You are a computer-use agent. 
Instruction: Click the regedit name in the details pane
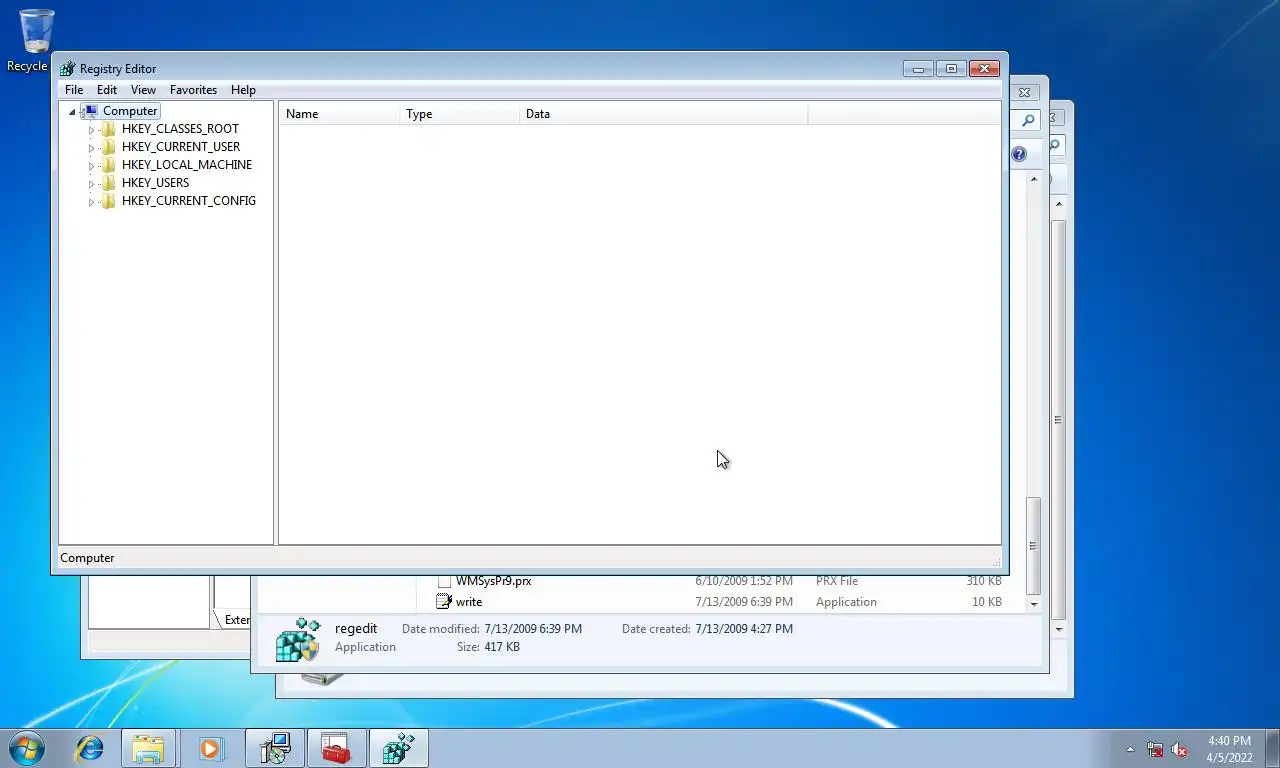[356, 629]
